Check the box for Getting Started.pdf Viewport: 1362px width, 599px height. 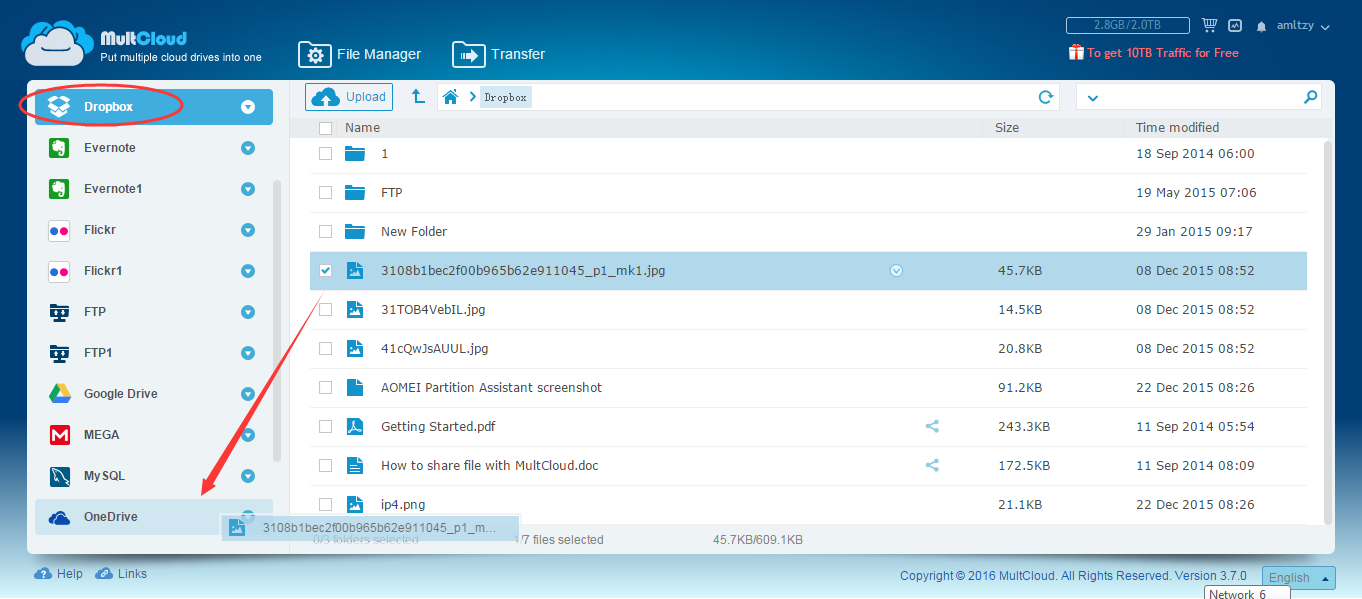(x=325, y=426)
